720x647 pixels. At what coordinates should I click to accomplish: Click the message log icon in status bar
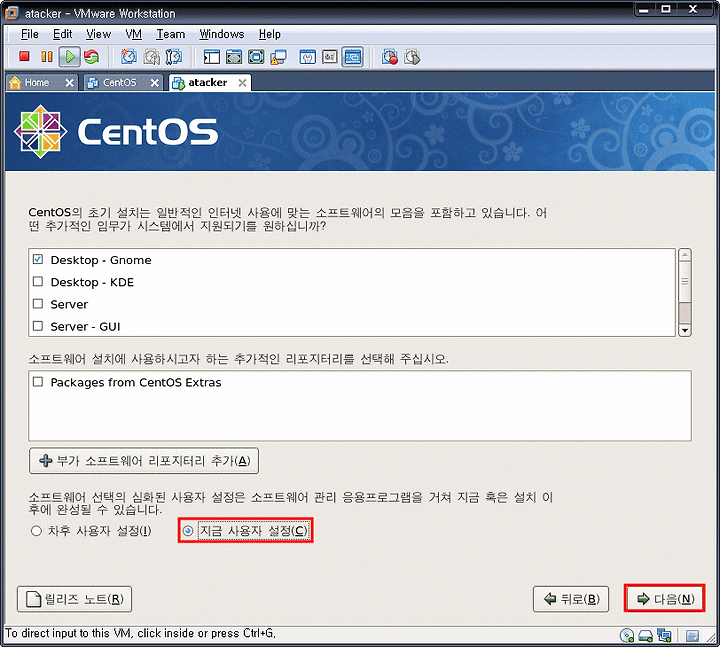point(692,636)
